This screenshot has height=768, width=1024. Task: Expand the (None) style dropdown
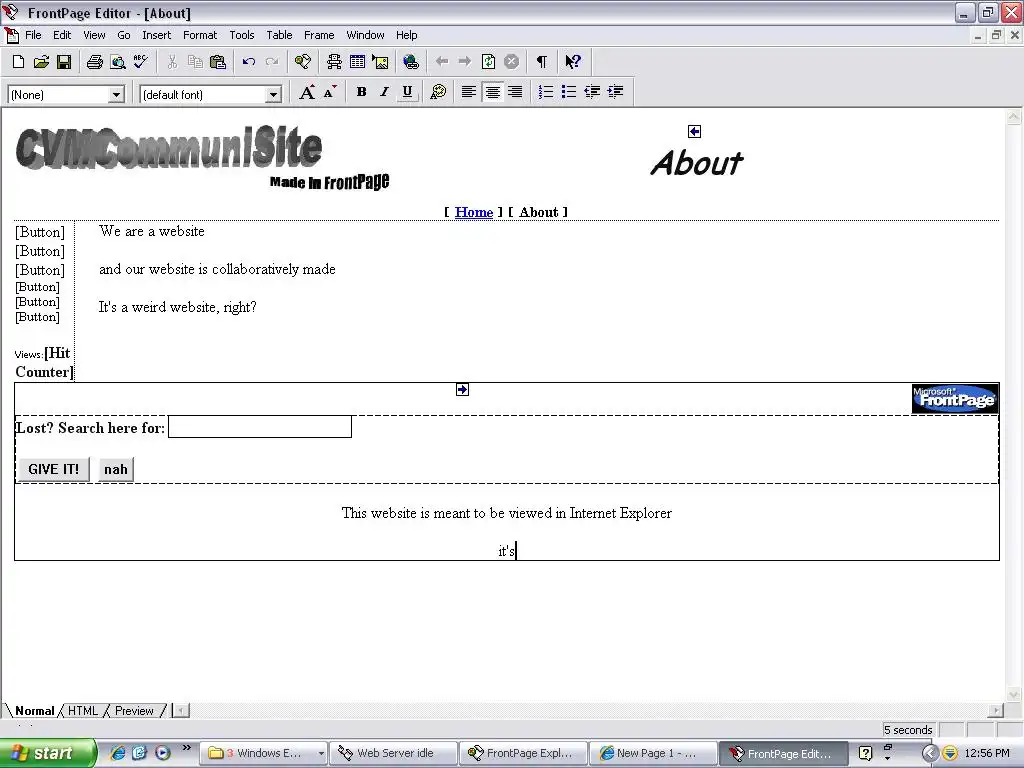coord(116,95)
